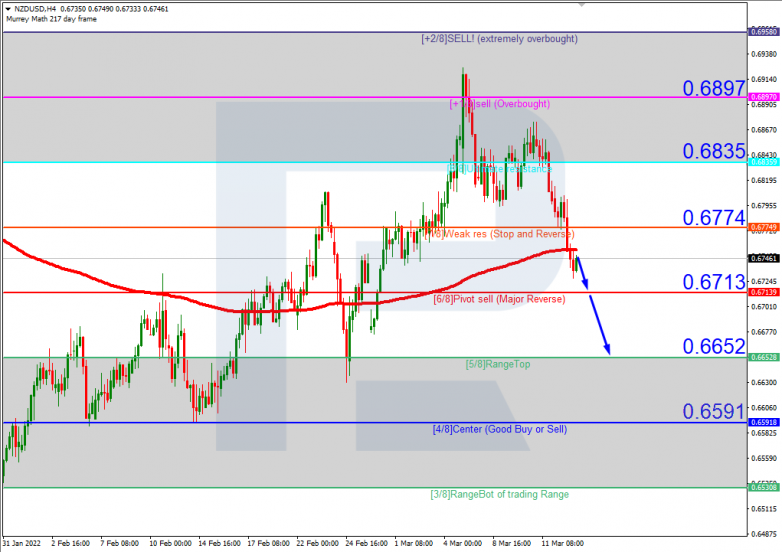Click the NZDUSD.H4 symbol title text
782x552 pixels.
pyautogui.click(x=35, y=9)
